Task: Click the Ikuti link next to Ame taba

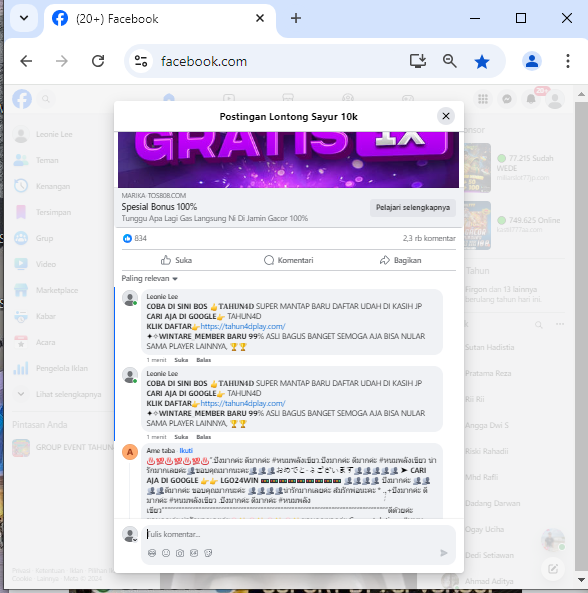Action: (186, 450)
